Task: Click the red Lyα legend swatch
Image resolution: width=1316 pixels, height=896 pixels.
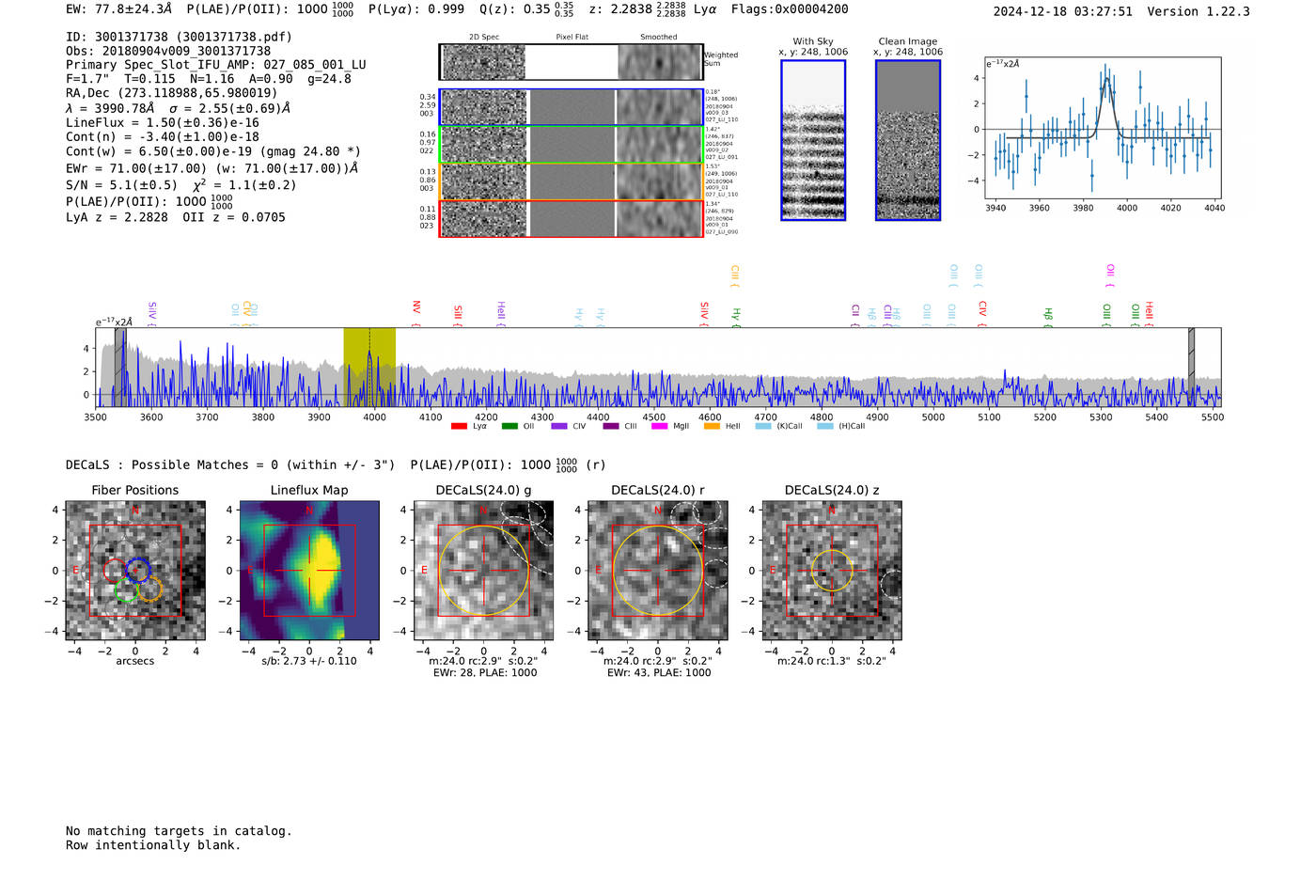Action: (459, 426)
